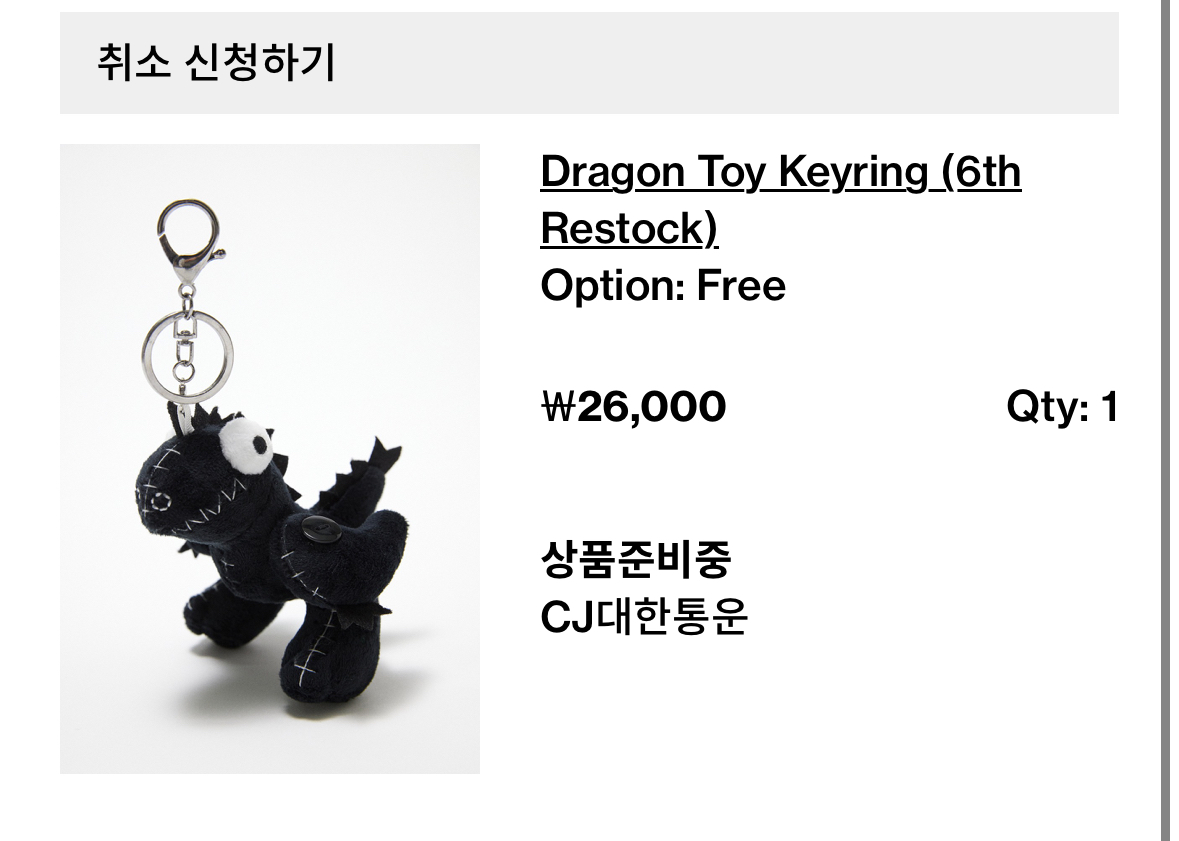This screenshot has width=1179, height=841.
Task: Click the ₩26,000 price label
Action: tap(634, 407)
